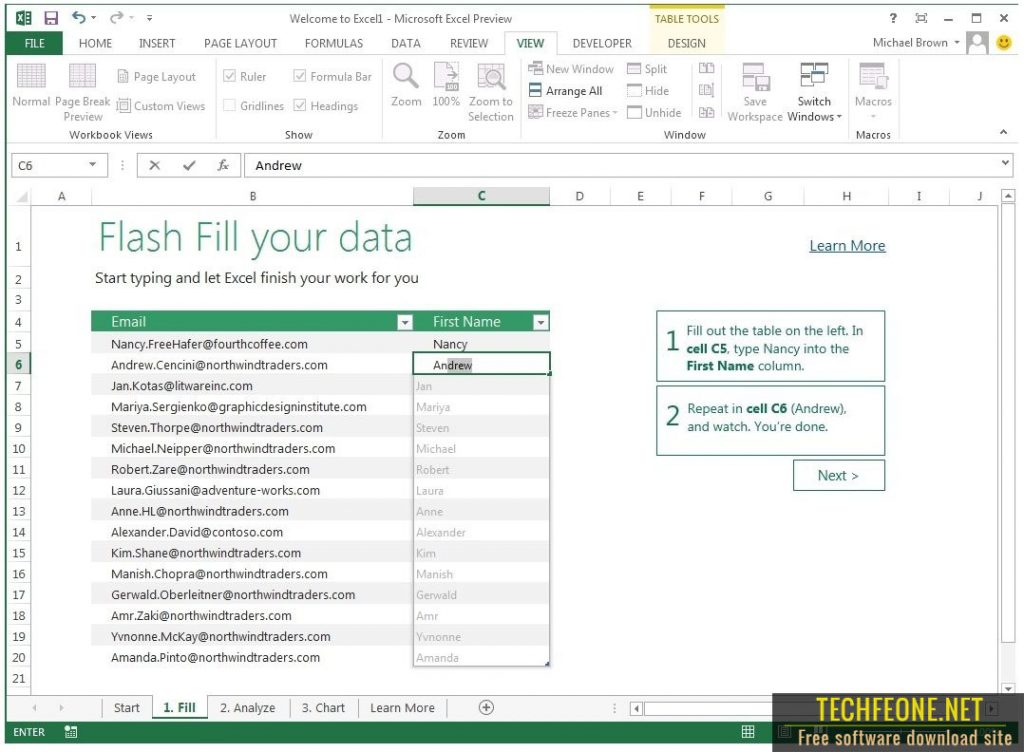Set zoom to 100%
Image resolution: width=1024 pixels, height=752 pixels.
point(446,85)
